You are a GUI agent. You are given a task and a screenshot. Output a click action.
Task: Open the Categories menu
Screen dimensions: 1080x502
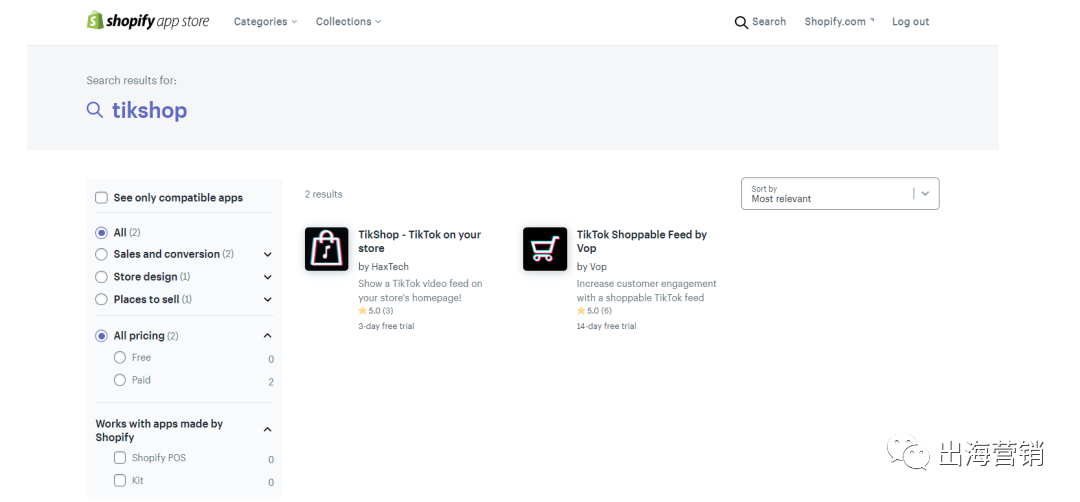(x=265, y=21)
